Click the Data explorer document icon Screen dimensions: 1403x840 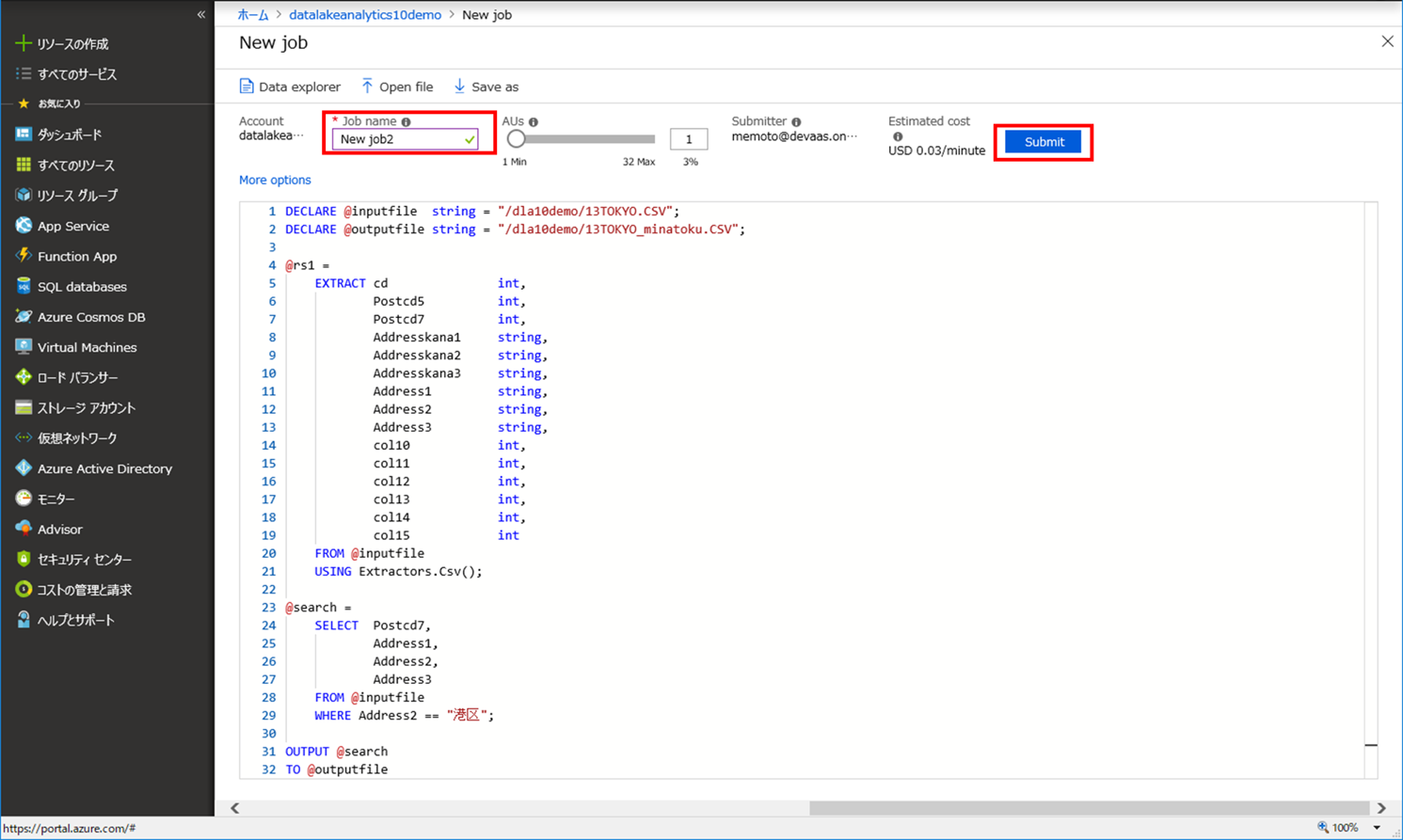(247, 87)
